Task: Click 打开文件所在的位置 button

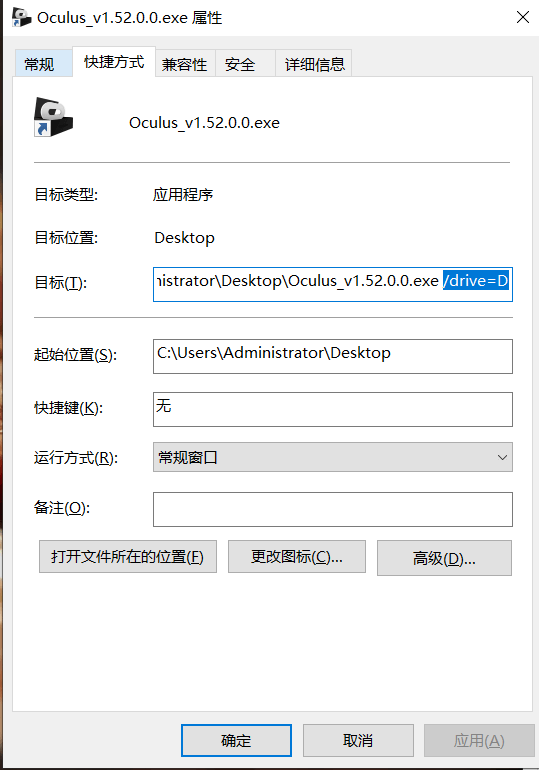Action: tap(128, 557)
